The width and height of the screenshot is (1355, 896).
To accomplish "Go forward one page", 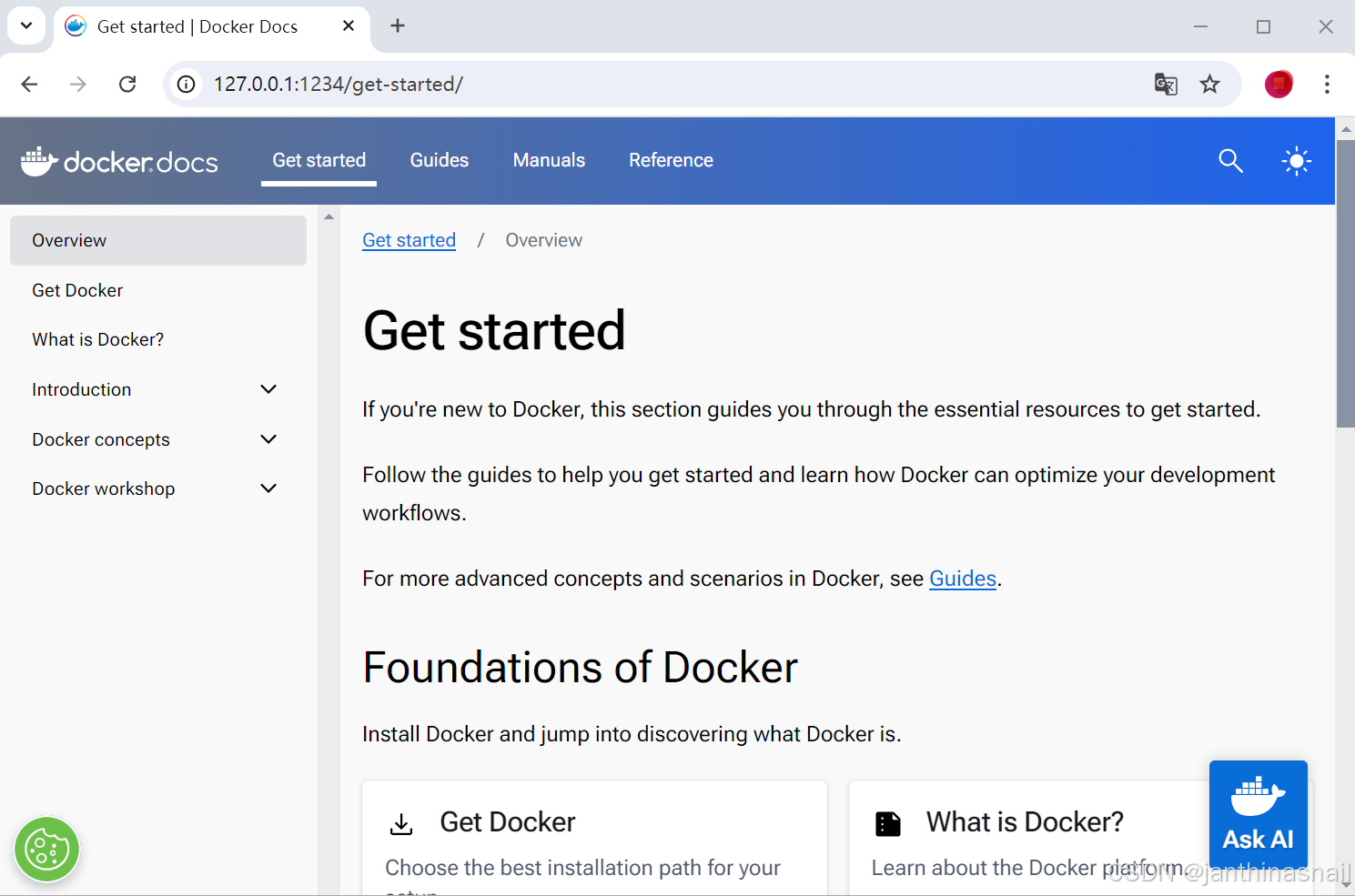I will (78, 85).
